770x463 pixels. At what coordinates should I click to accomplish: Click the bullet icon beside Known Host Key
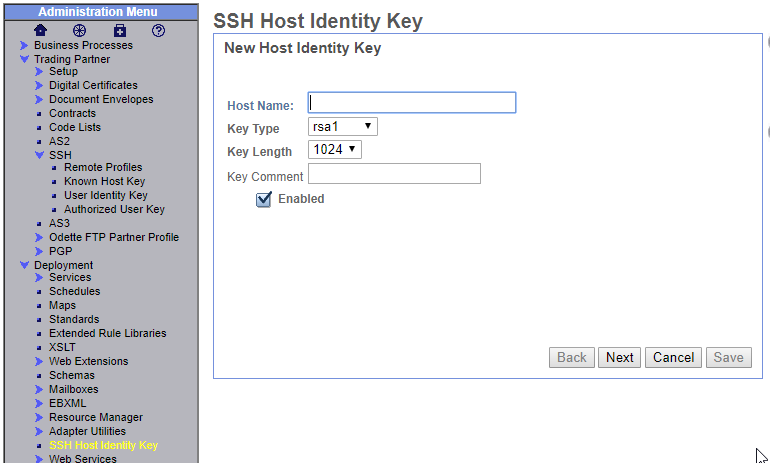click(54, 182)
